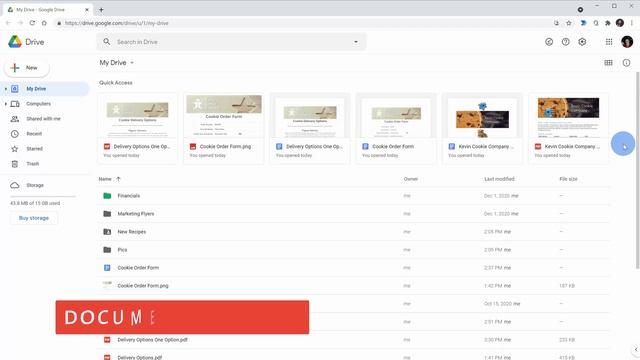Open the Help question mark icon
Image resolution: width=640 pixels, height=360 pixels.
click(x=565, y=42)
